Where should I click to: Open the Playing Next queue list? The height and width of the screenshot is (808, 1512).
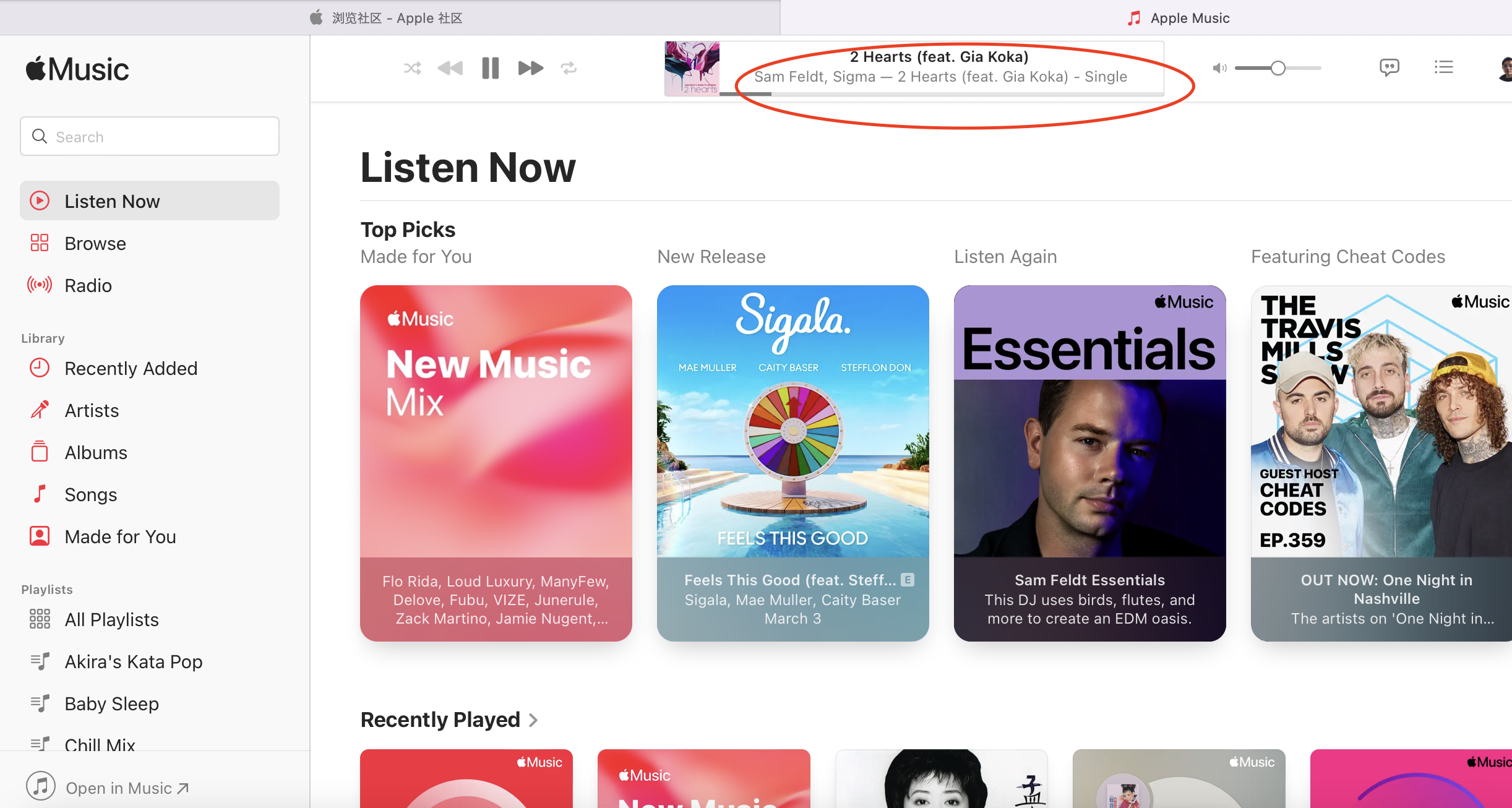pyautogui.click(x=1443, y=67)
